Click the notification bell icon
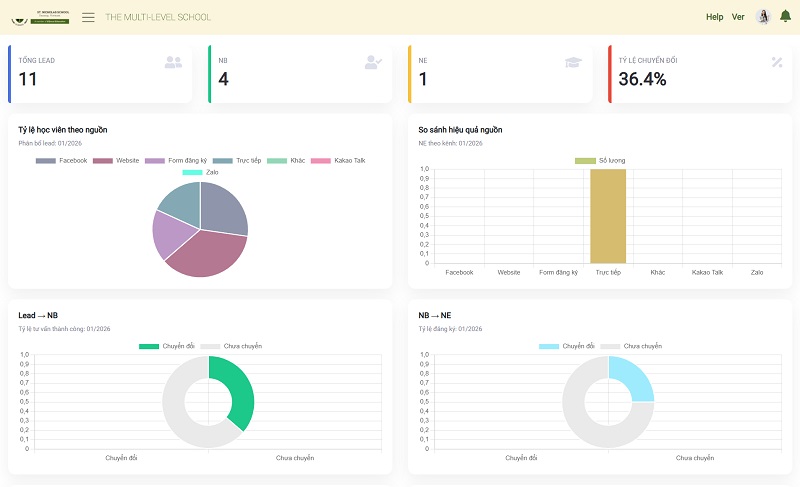 tap(785, 17)
